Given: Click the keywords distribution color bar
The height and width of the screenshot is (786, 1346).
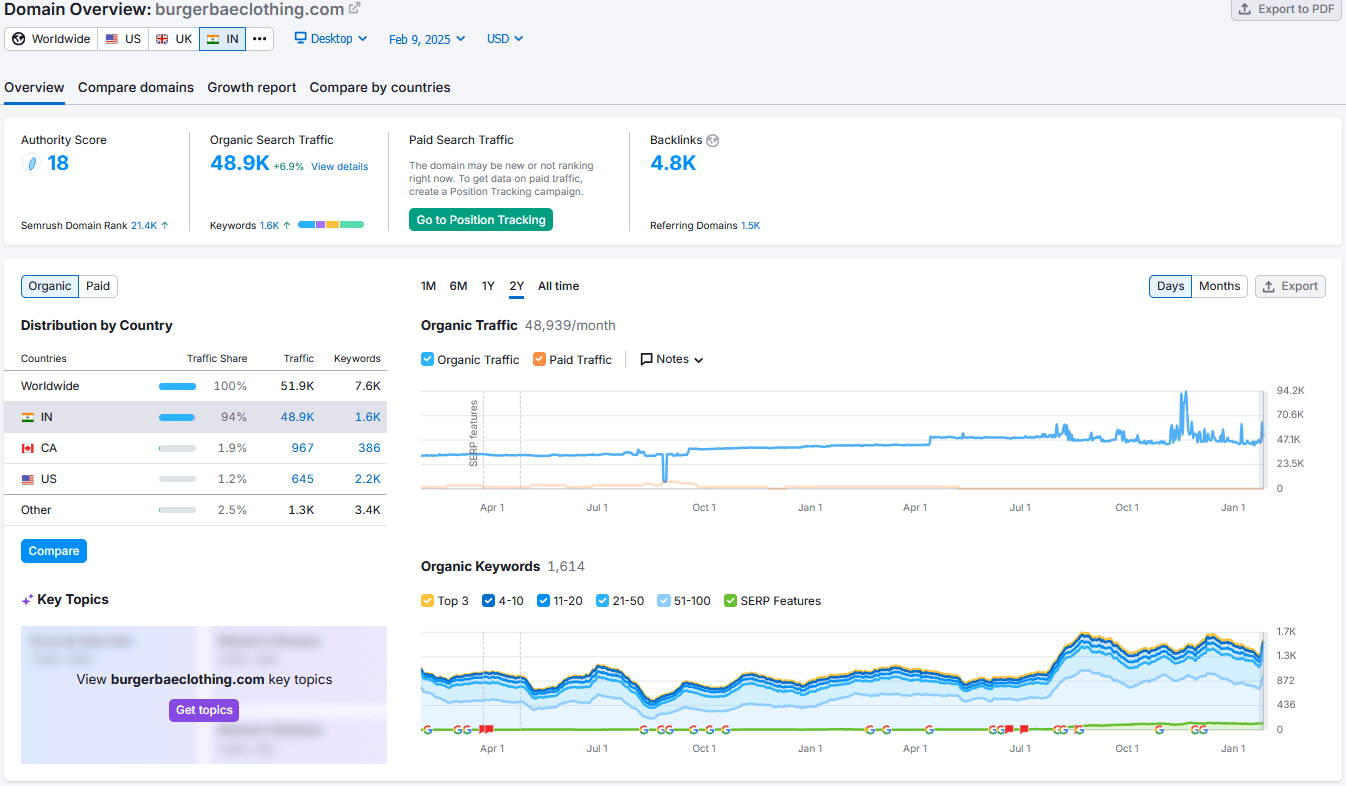Looking at the screenshot, I should pyautogui.click(x=331, y=225).
